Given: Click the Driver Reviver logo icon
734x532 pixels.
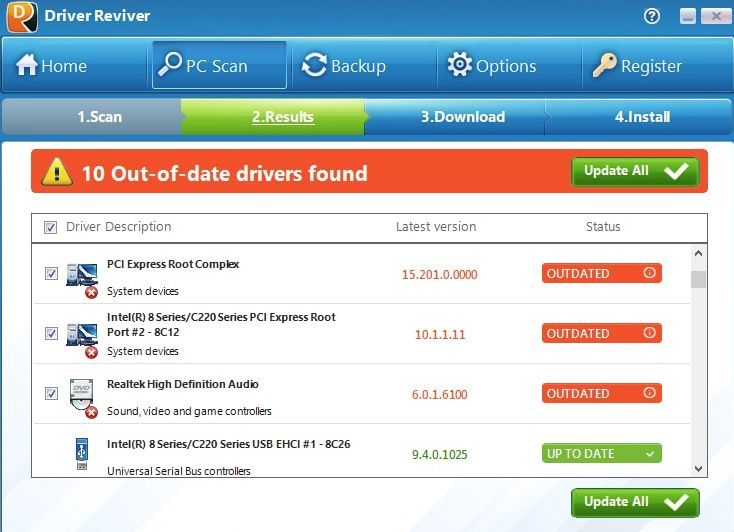Looking at the screenshot, I should (22, 16).
